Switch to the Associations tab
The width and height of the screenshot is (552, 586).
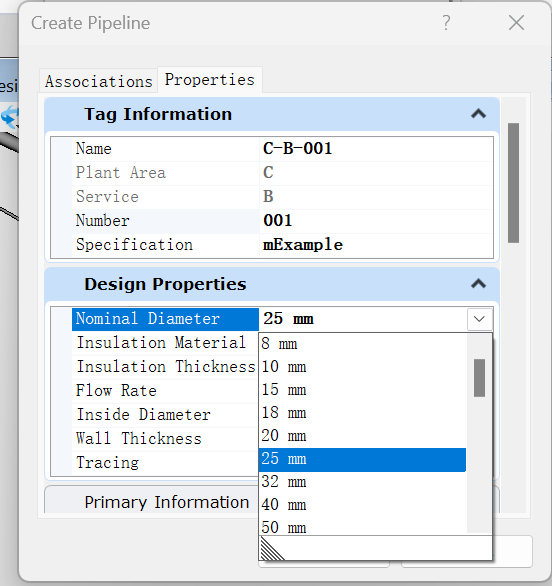pos(99,81)
